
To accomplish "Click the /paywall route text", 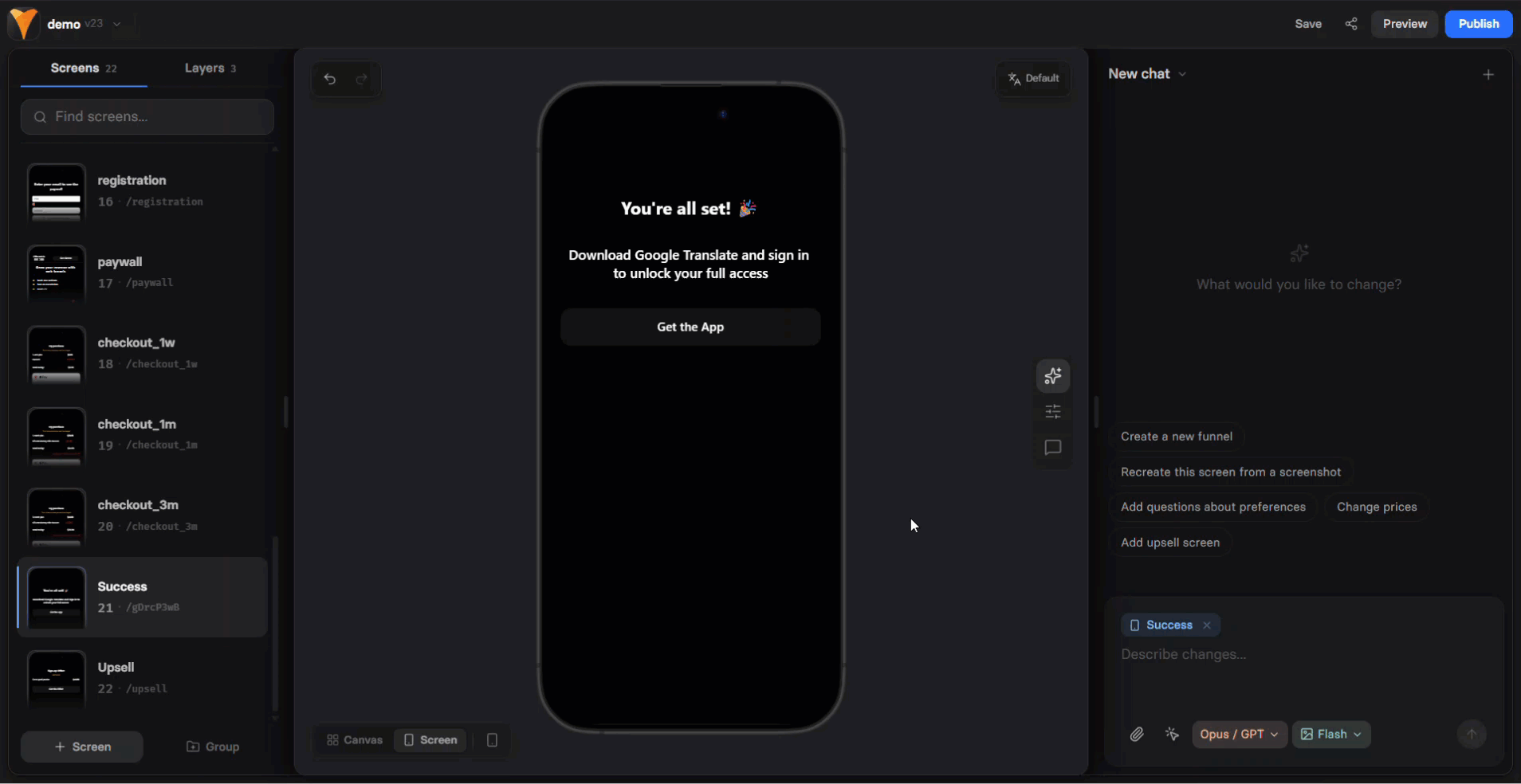I will pyautogui.click(x=149, y=283).
